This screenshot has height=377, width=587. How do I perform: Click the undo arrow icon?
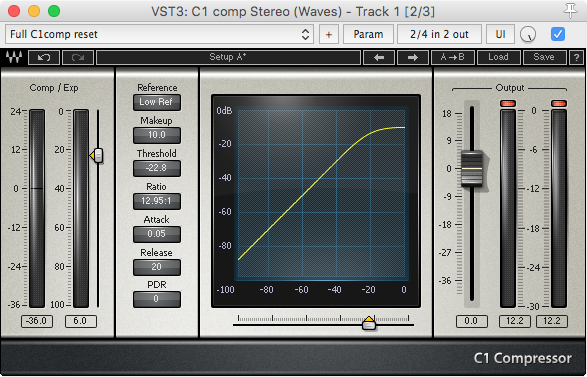44,57
